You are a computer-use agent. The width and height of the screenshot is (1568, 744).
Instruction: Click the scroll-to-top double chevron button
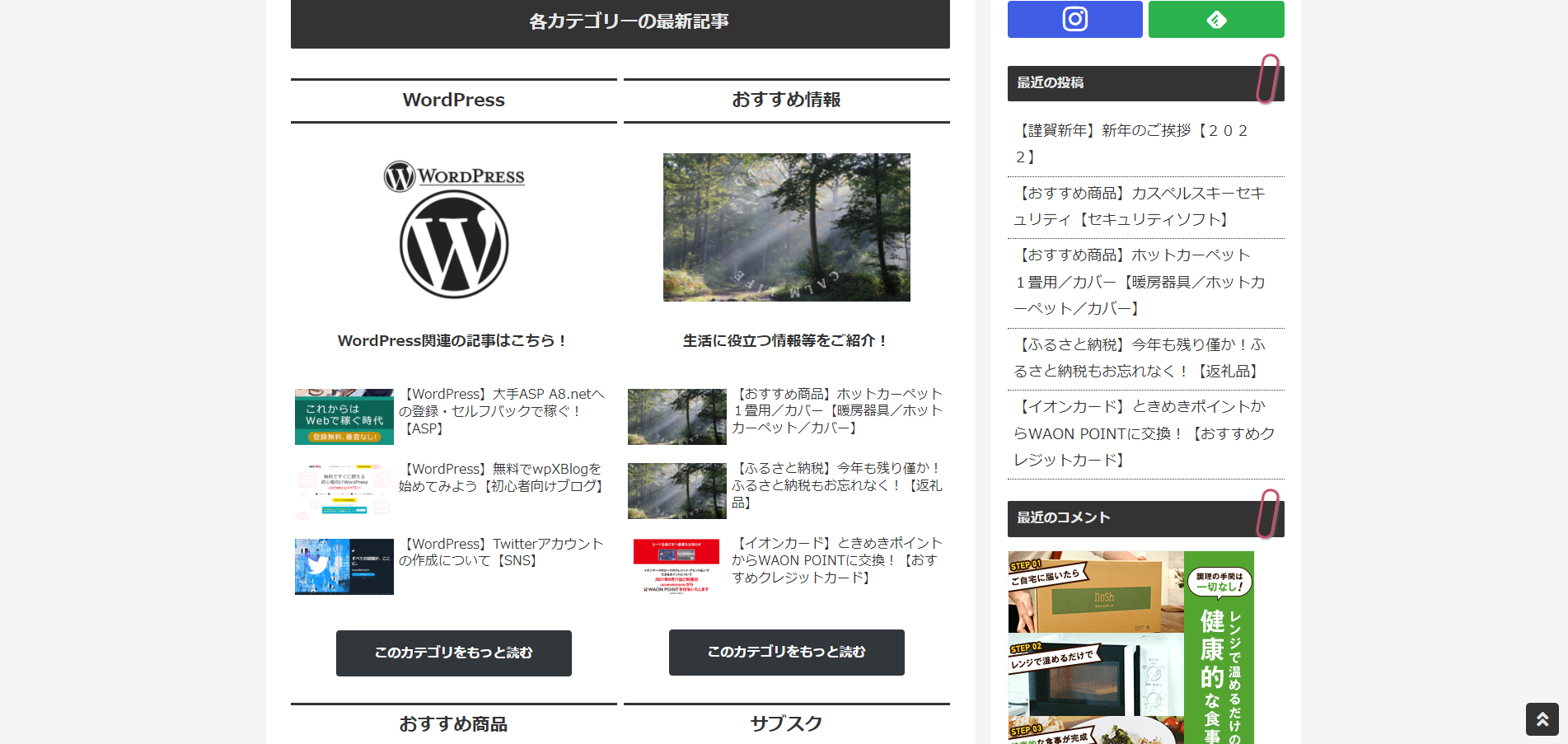[x=1542, y=718]
